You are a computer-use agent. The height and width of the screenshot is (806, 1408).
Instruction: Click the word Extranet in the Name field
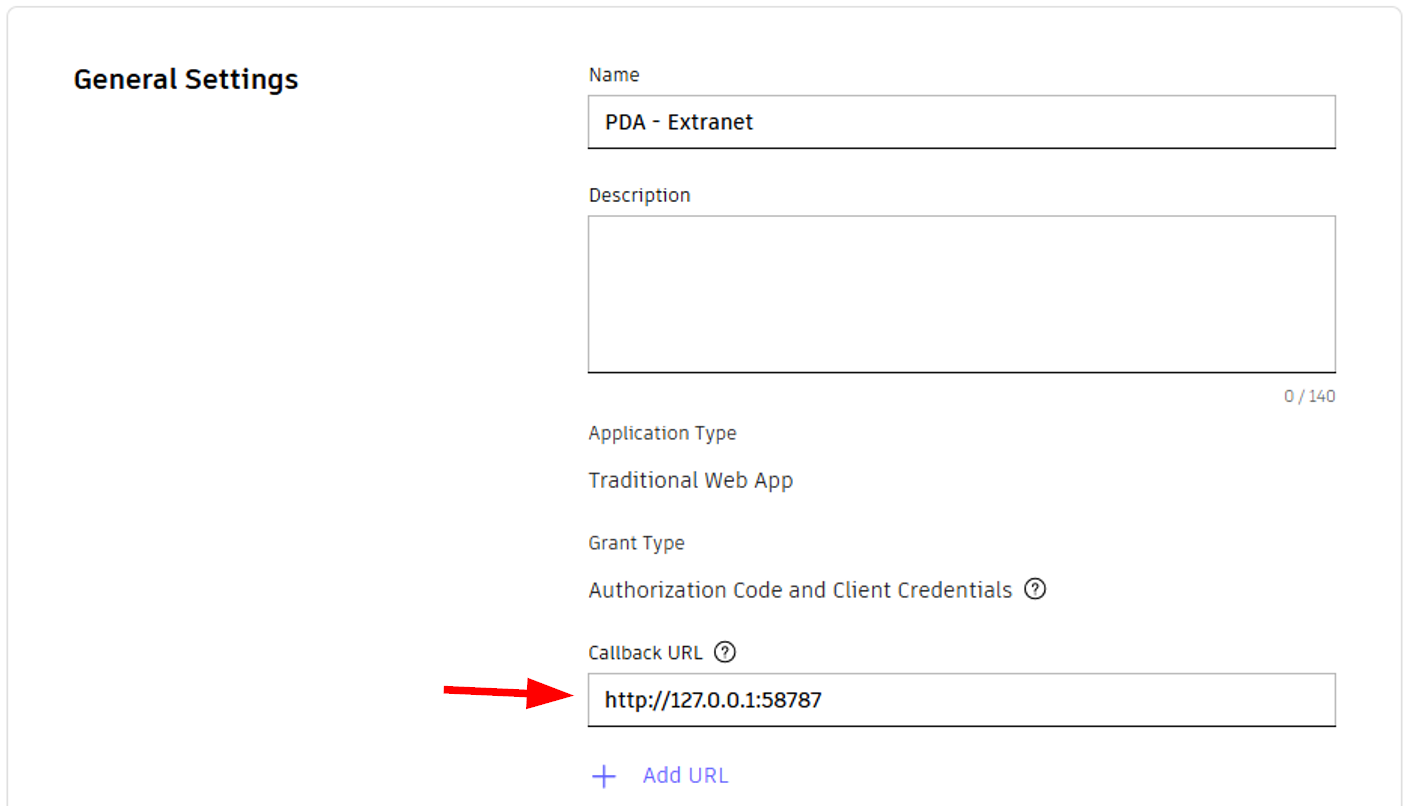click(710, 122)
